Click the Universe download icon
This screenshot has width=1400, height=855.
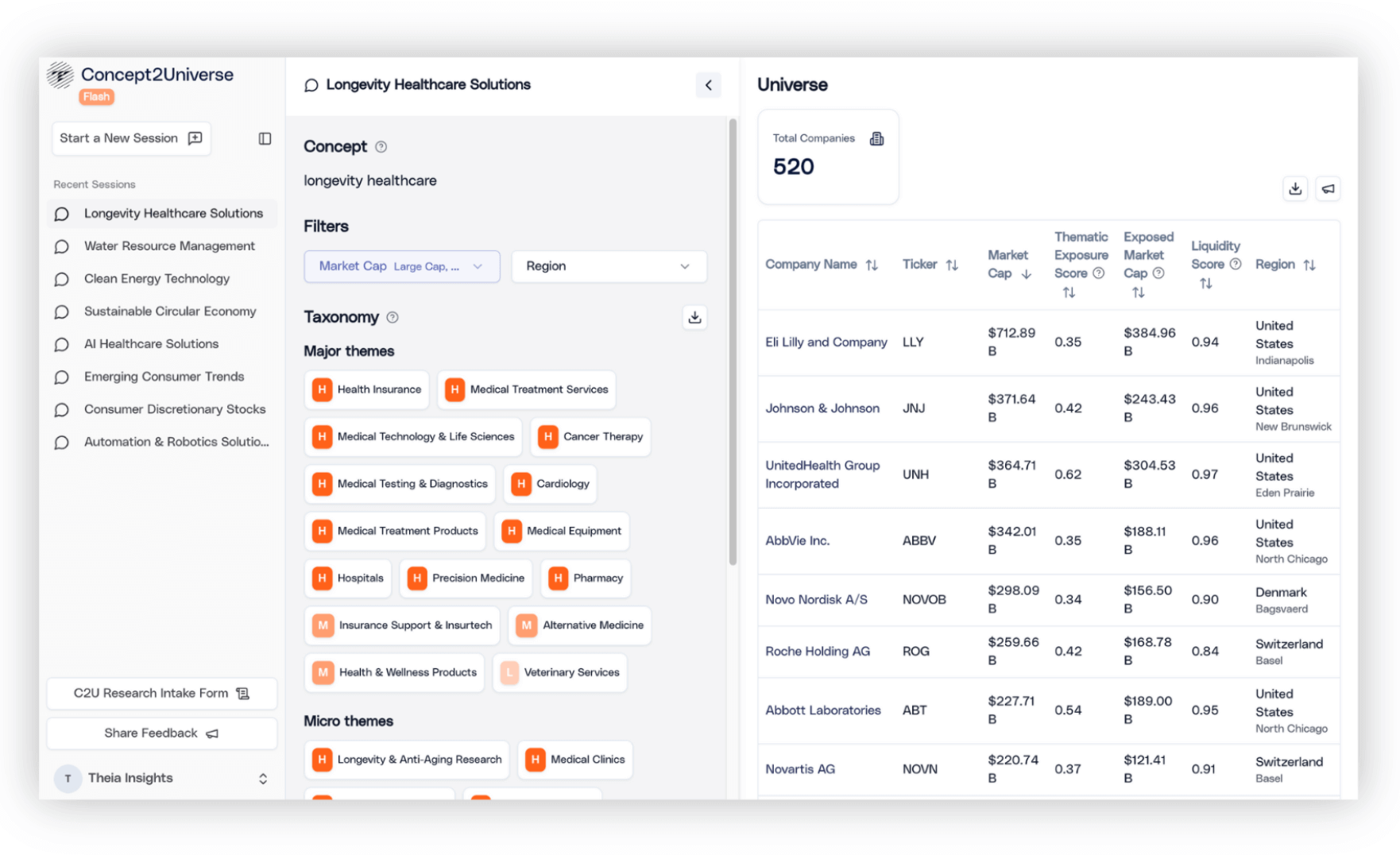point(1294,188)
